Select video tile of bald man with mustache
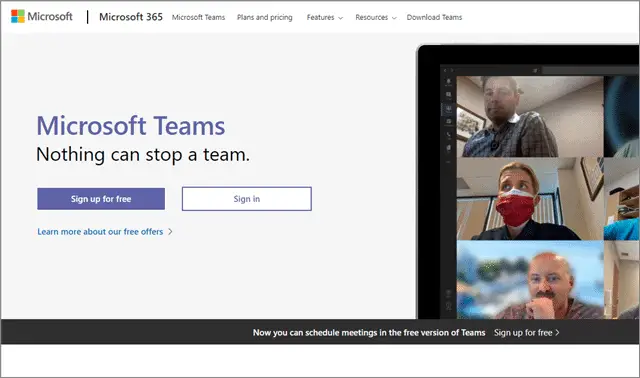Viewport: 640px width, 378px height. 530,280
